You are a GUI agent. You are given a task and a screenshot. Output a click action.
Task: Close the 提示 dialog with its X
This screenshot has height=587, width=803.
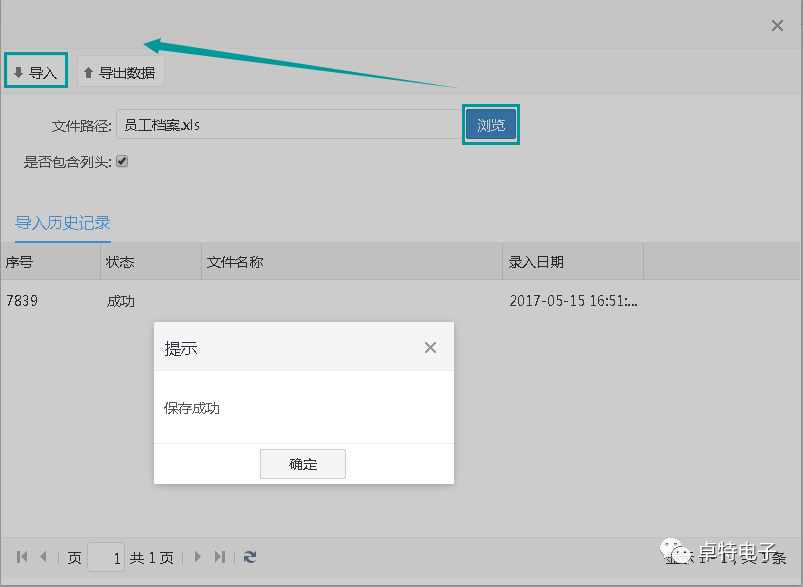[430, 348]
